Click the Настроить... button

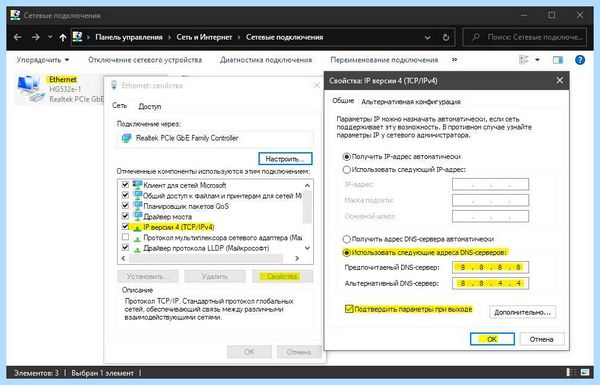285,158
